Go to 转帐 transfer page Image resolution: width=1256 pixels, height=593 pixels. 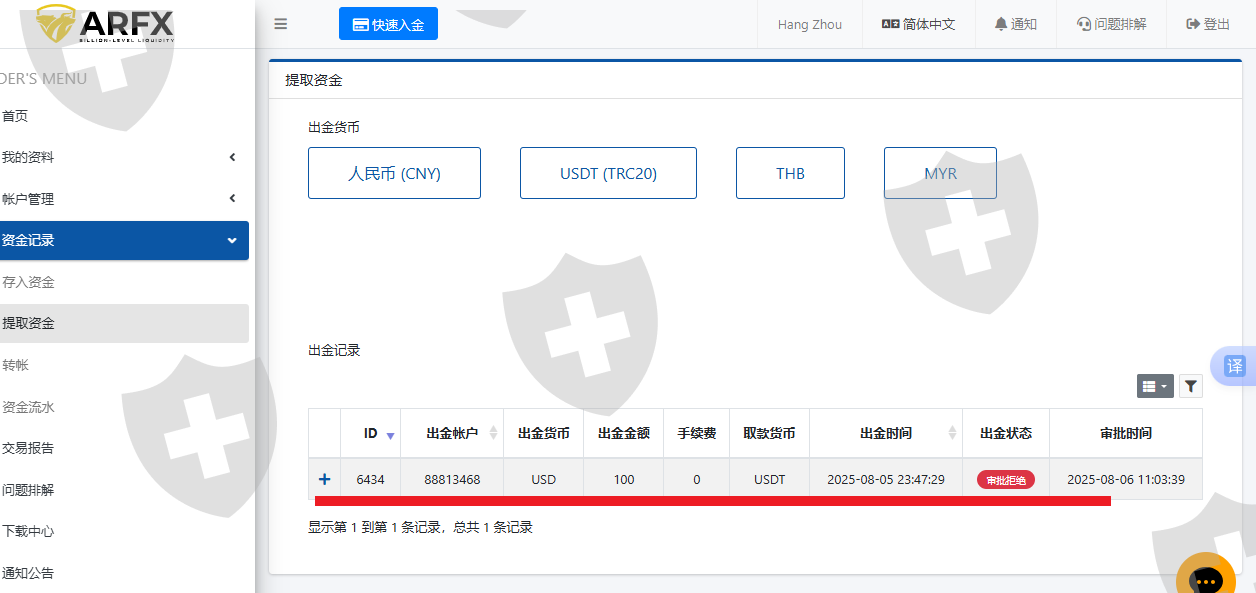point(16,365)
